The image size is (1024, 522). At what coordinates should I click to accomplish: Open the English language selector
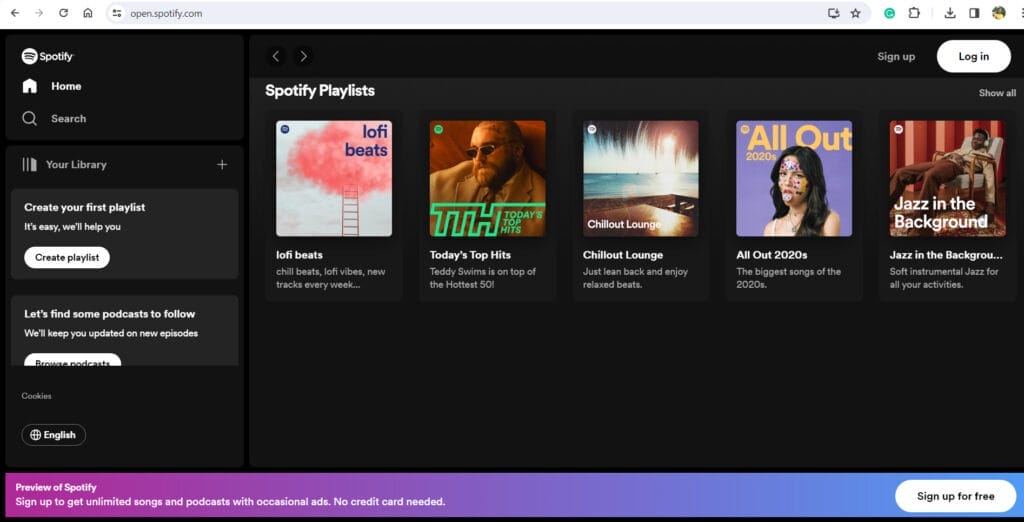coord(54,435)
